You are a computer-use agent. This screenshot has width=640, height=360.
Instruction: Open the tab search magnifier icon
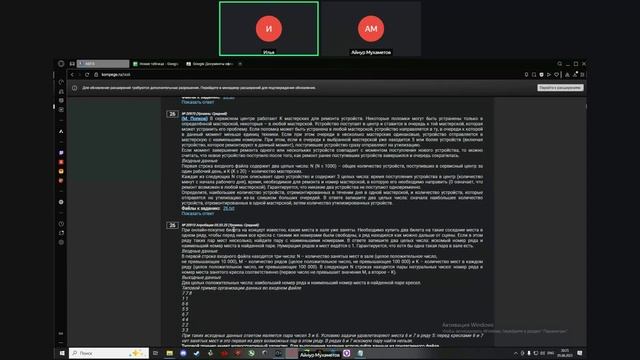560,64
